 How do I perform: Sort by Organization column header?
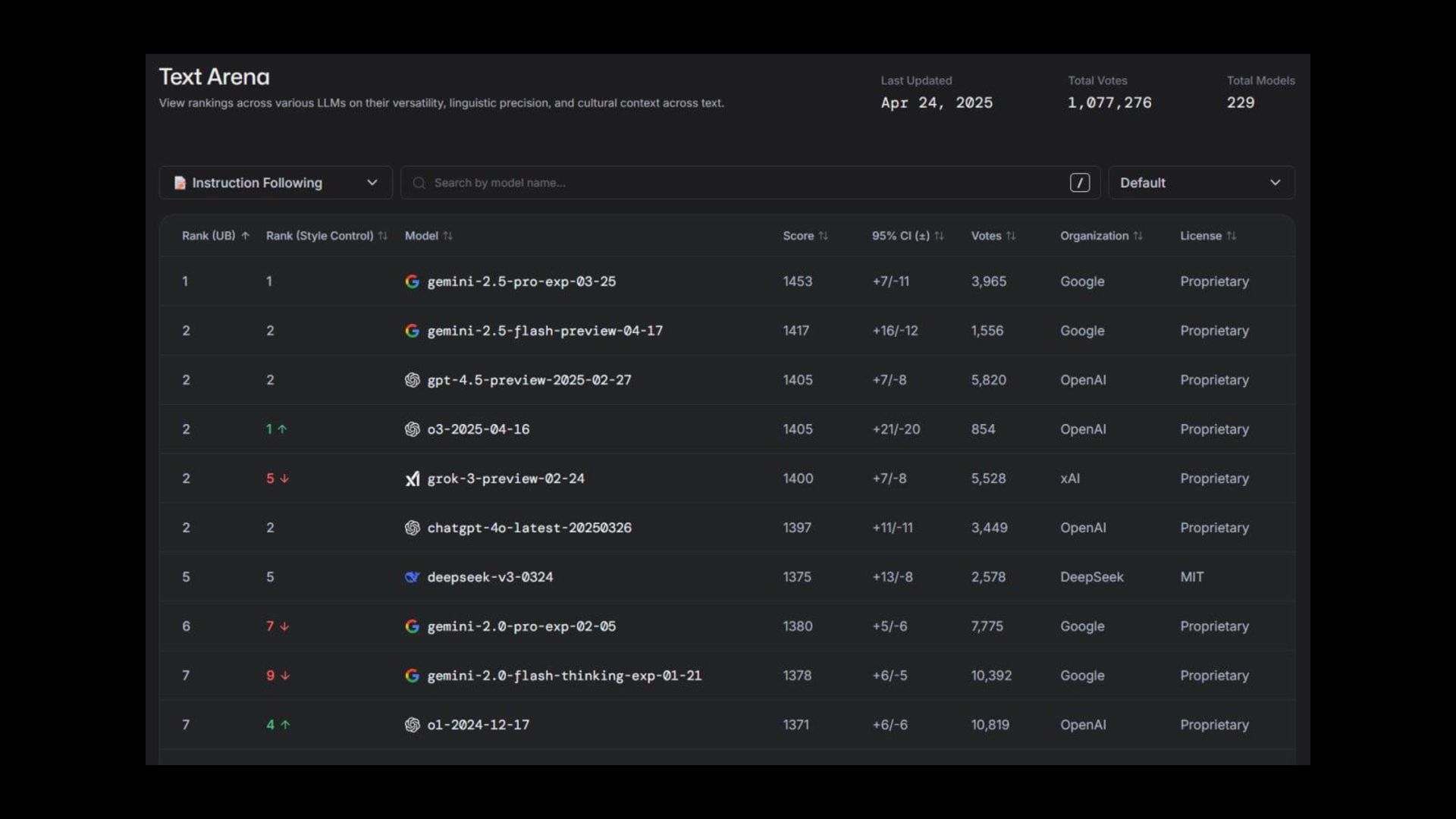pos(1101,236)
